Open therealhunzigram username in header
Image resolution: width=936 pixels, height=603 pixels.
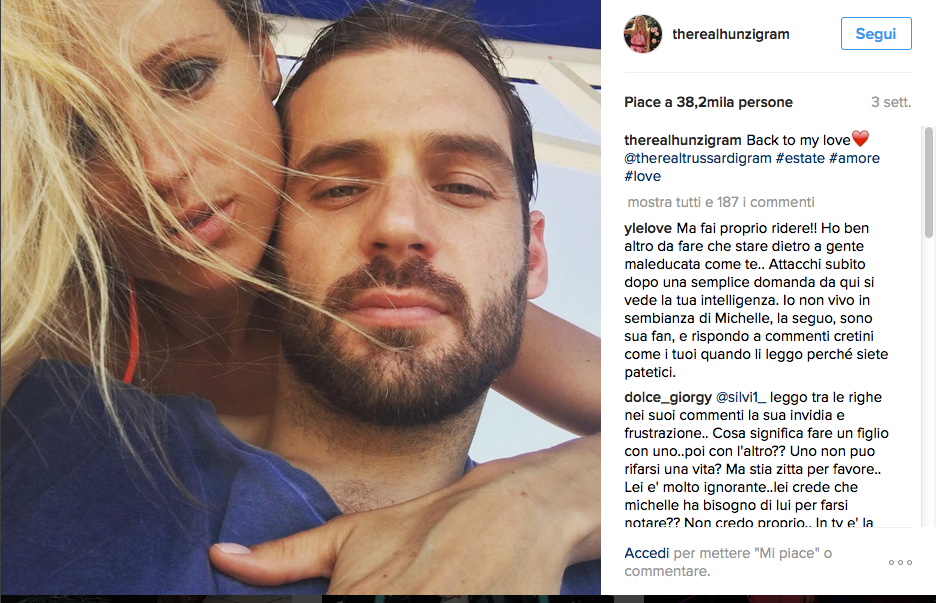click(x=731, y=34)
